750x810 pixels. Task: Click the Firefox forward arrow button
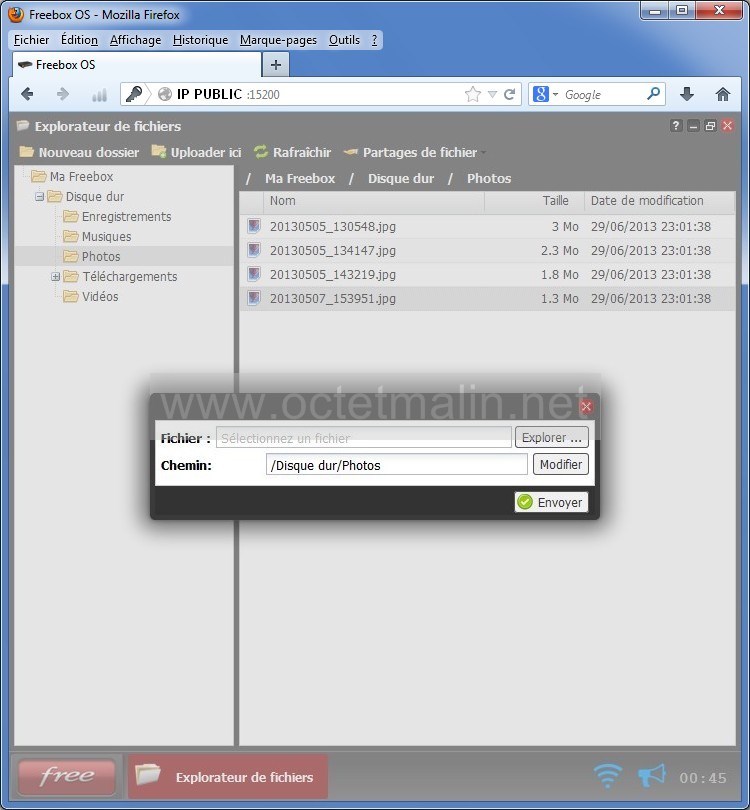coord(62,94)
